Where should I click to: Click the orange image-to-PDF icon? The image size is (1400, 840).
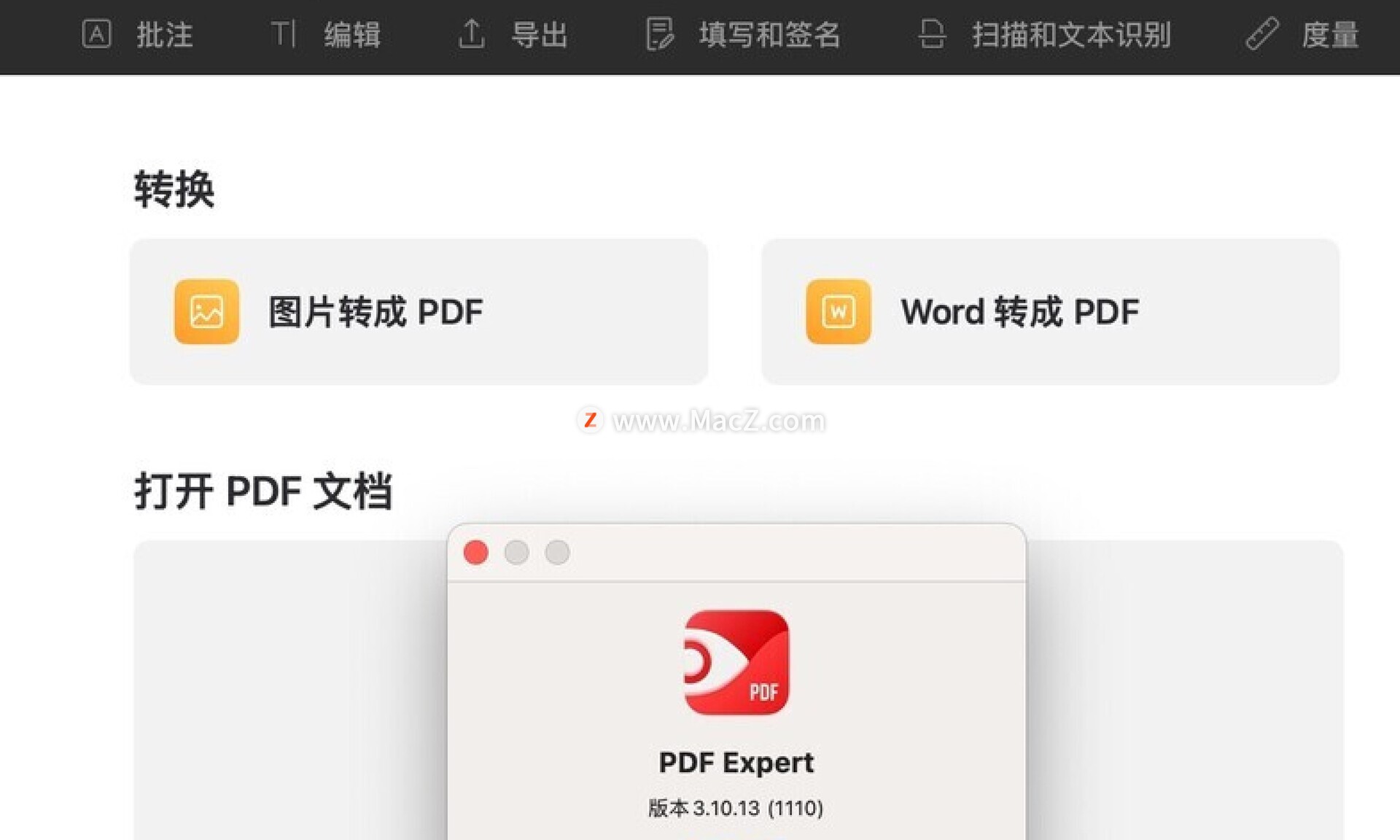pos(206,311)
